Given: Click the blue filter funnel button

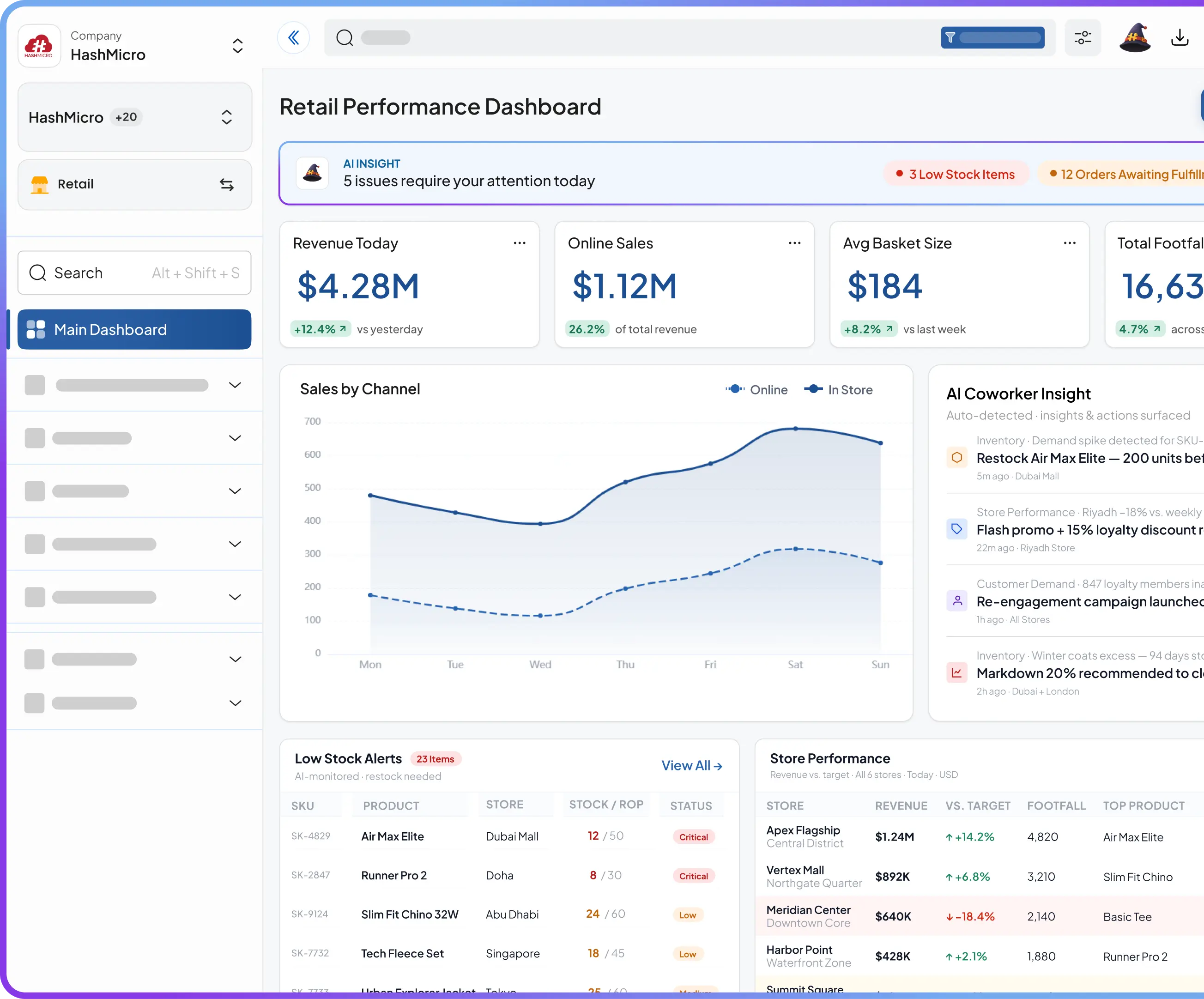Looking at the screenshot, I should click(x=992, y=38).
